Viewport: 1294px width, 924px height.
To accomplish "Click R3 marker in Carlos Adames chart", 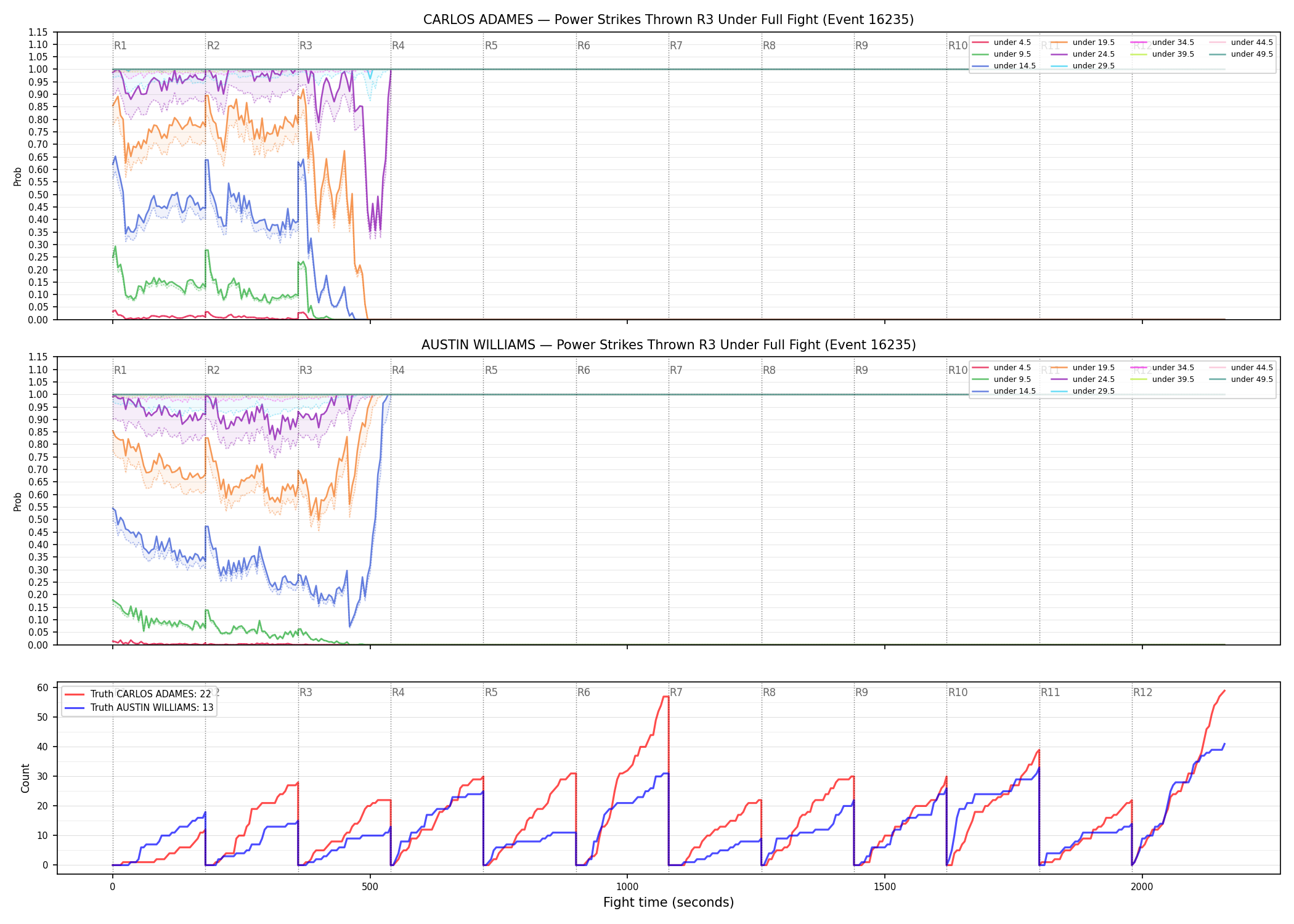I will [x=306, y=46].
